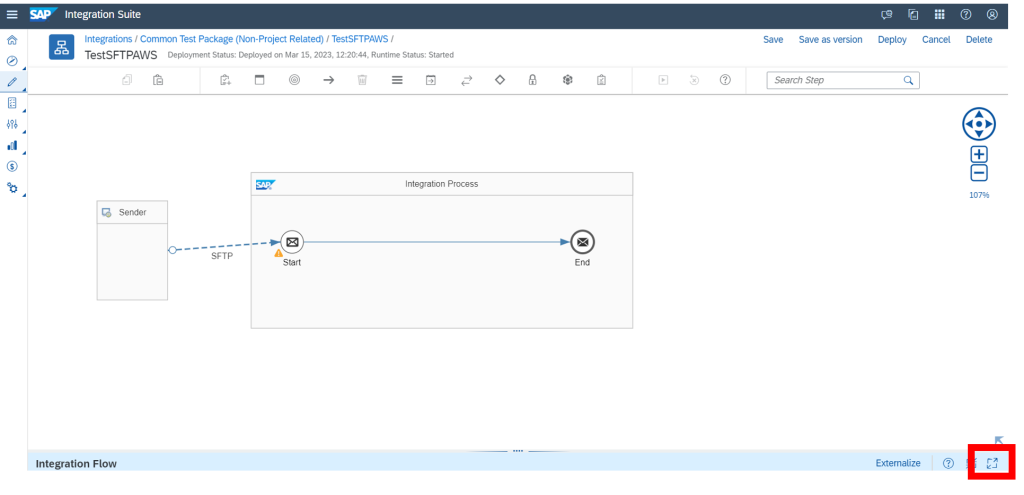The height and width of the screenshot is (495, 1024).
Task: Click the Paste toolbar icon
Action: [x=158, y=80]
